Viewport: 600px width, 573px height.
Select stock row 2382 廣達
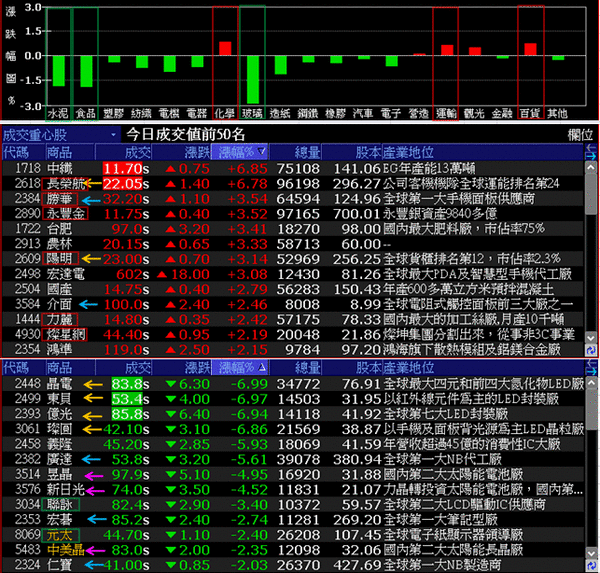click(x=293, y=459)
